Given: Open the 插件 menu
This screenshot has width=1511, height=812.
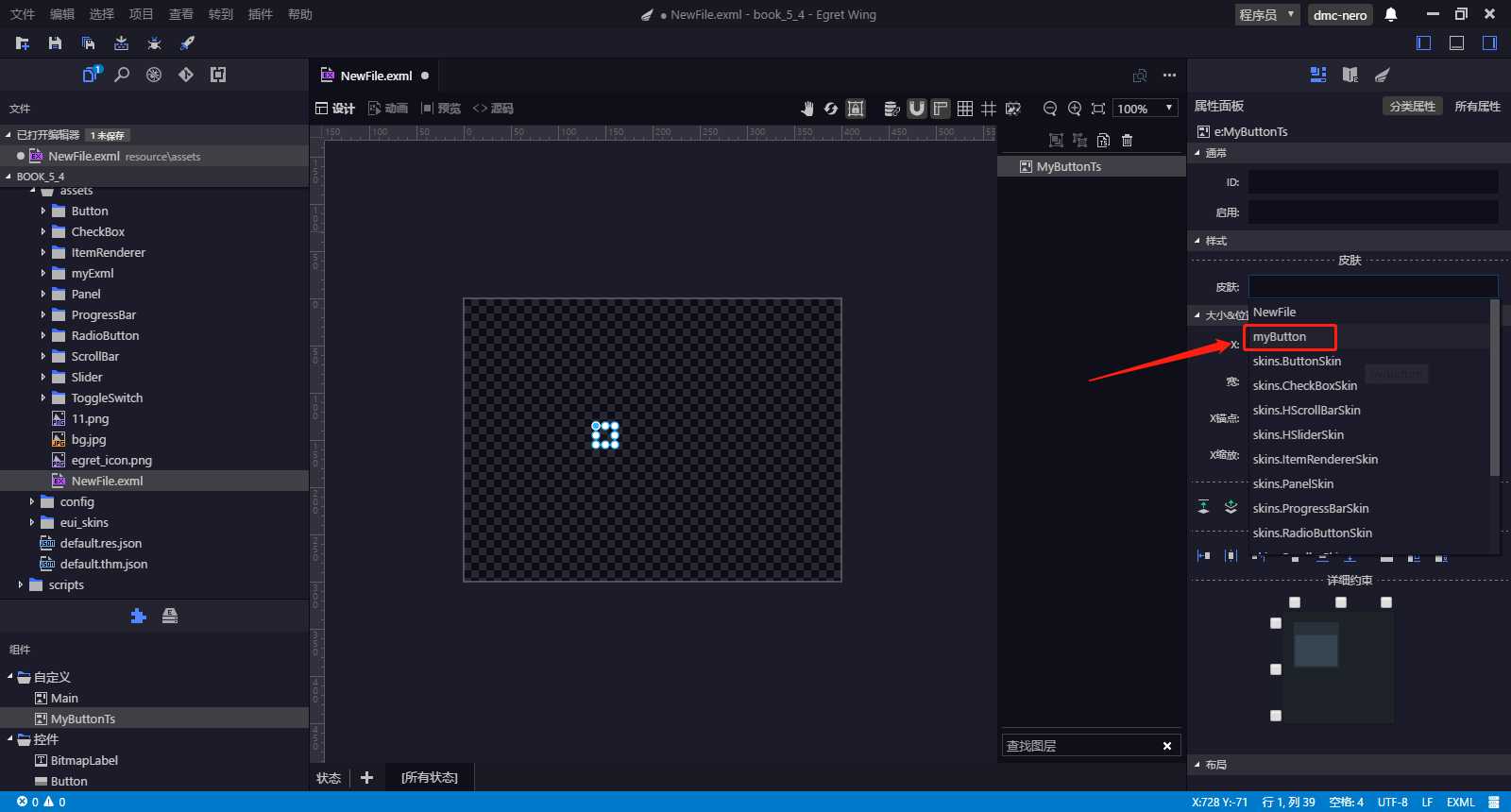Looking at the screenshot, I should [261, 14].
